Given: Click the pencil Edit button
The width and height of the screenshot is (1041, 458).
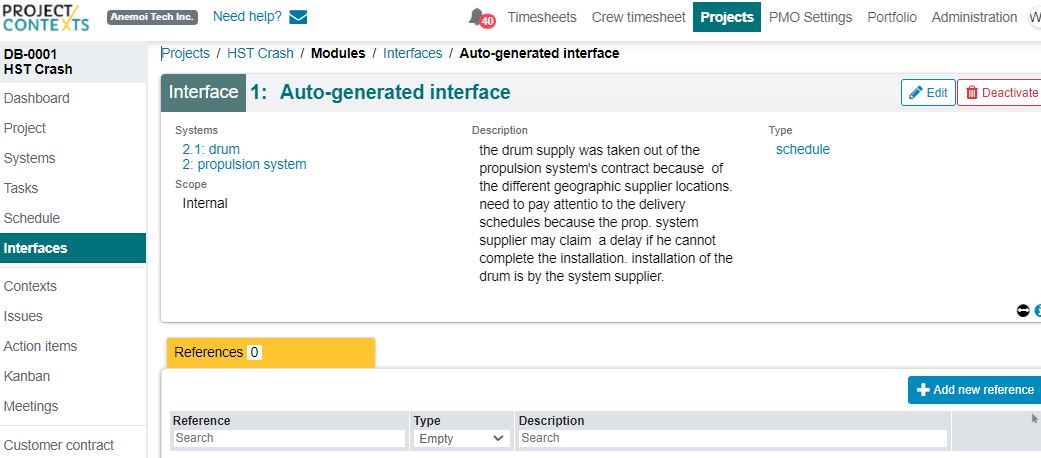Looking at the screenshot, I should (928, 93).
